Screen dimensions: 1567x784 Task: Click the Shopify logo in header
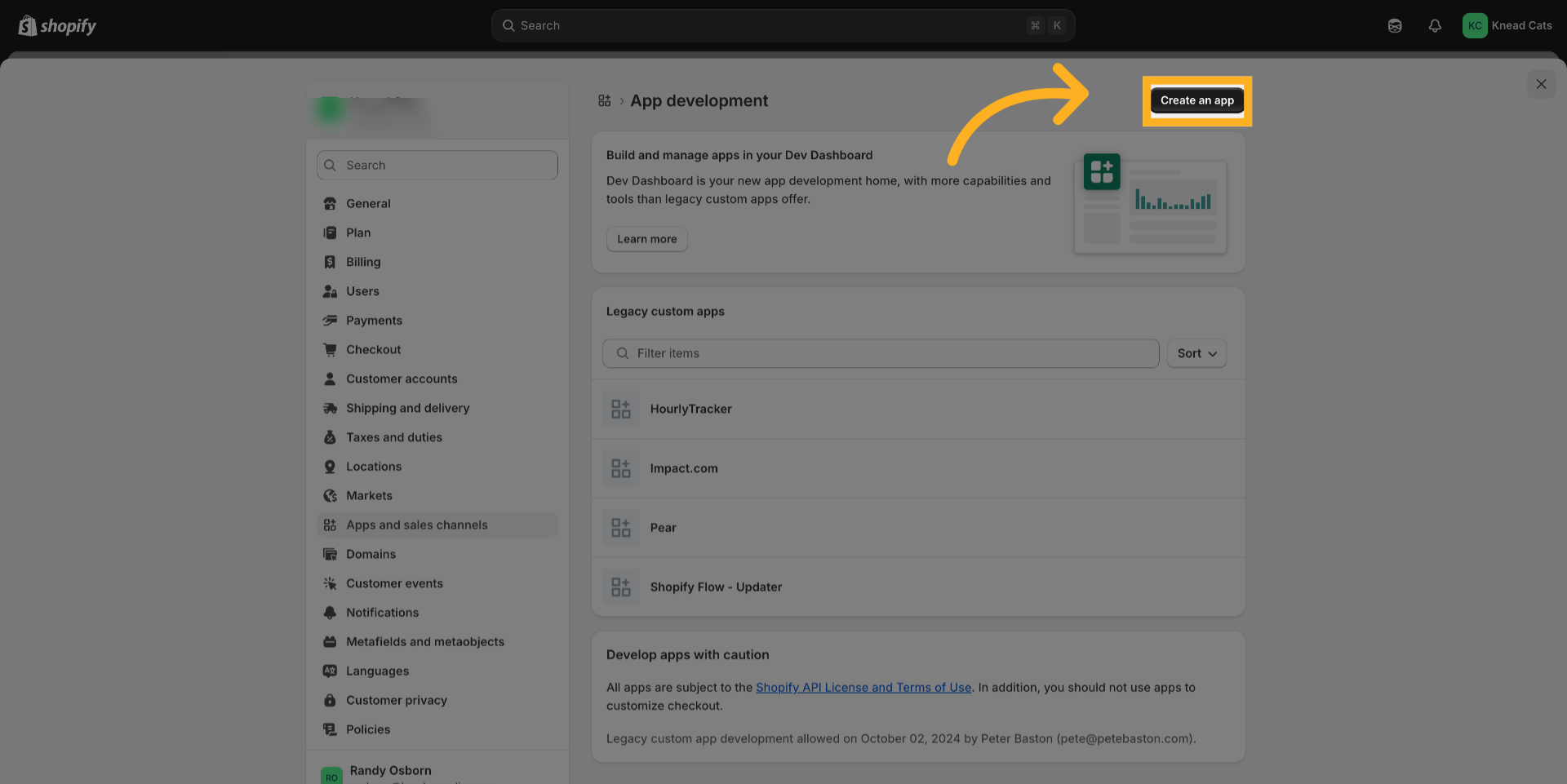[57, 26]
